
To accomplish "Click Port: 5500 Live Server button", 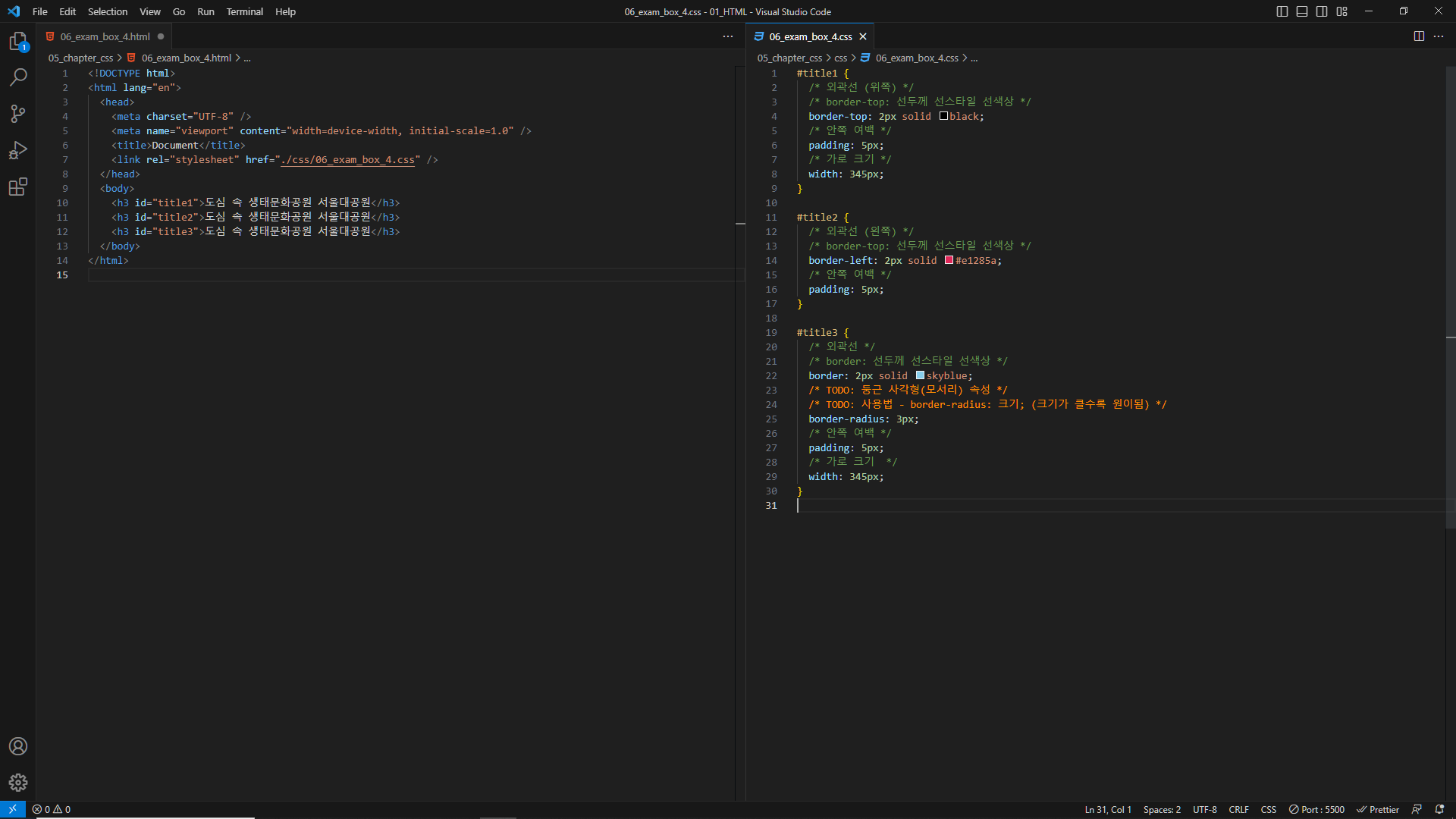I will coord(1316,809).
